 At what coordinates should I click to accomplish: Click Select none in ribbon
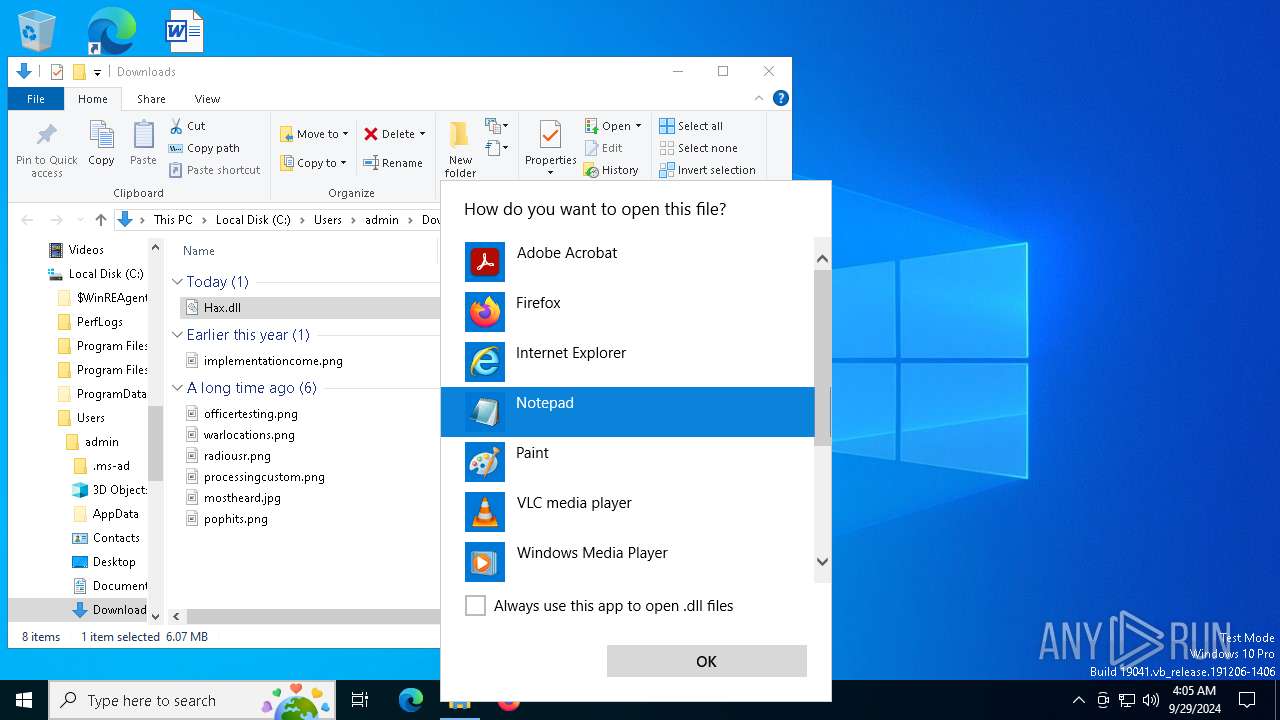[x=698, y=148]
